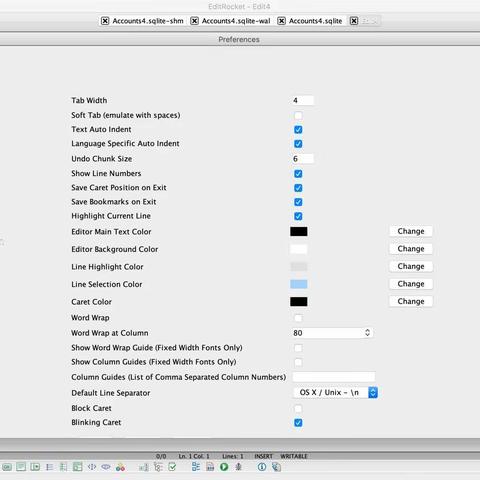Click the blue list tiles toolbar icon
This screenshot has width=480, height=480.
click(196, 467)
